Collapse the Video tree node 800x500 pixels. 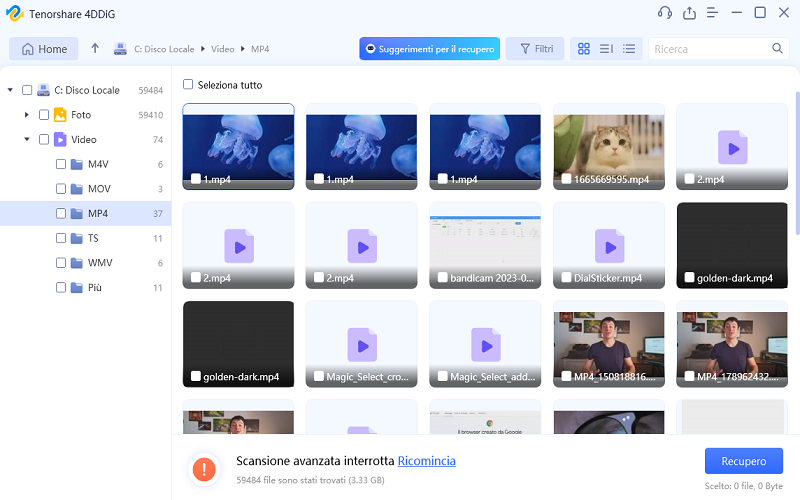click(27, 140)
